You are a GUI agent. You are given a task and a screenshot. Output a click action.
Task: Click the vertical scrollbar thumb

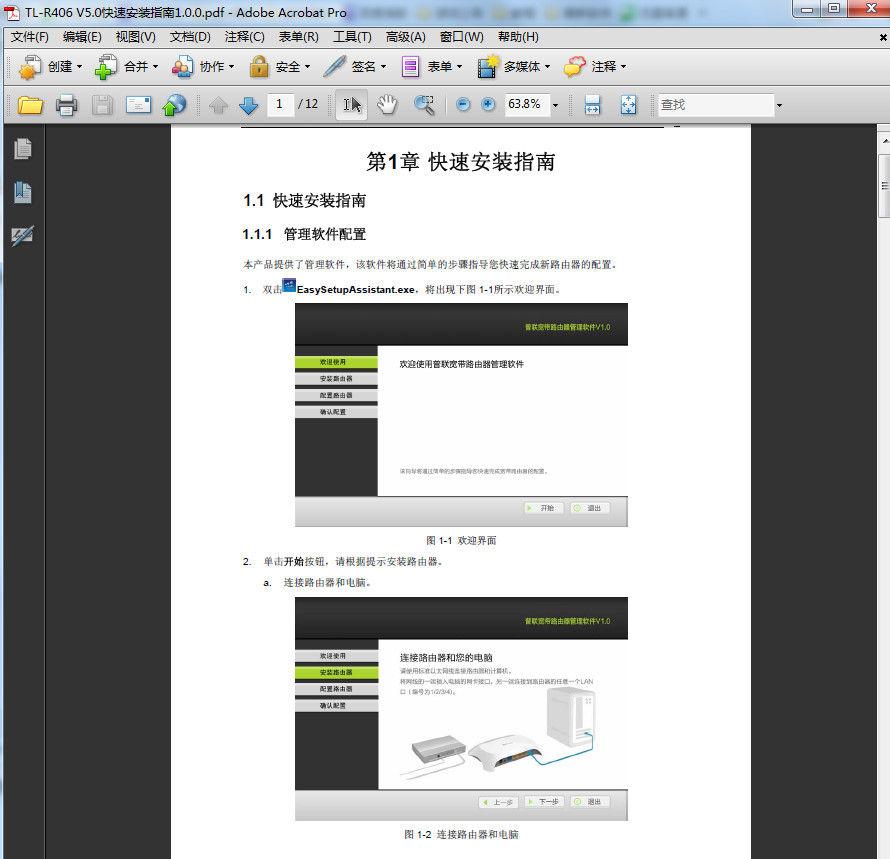884,186
